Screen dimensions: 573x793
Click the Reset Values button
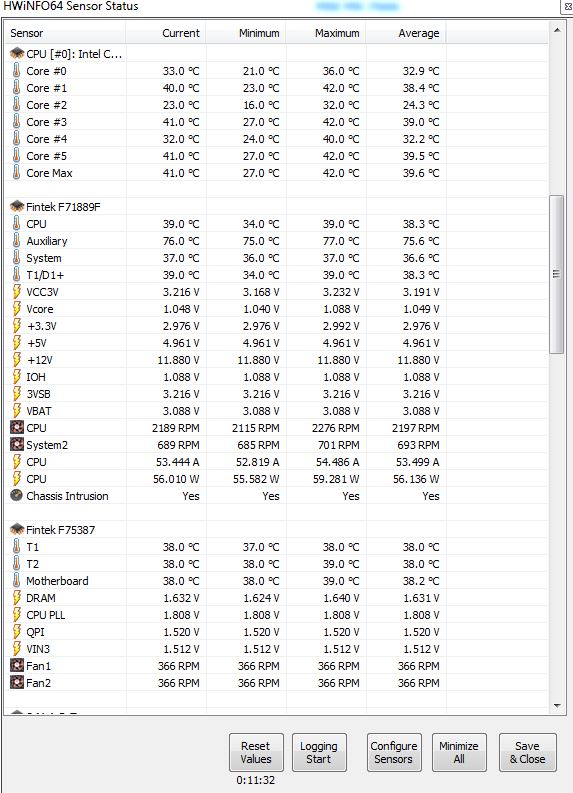[256, 752]
